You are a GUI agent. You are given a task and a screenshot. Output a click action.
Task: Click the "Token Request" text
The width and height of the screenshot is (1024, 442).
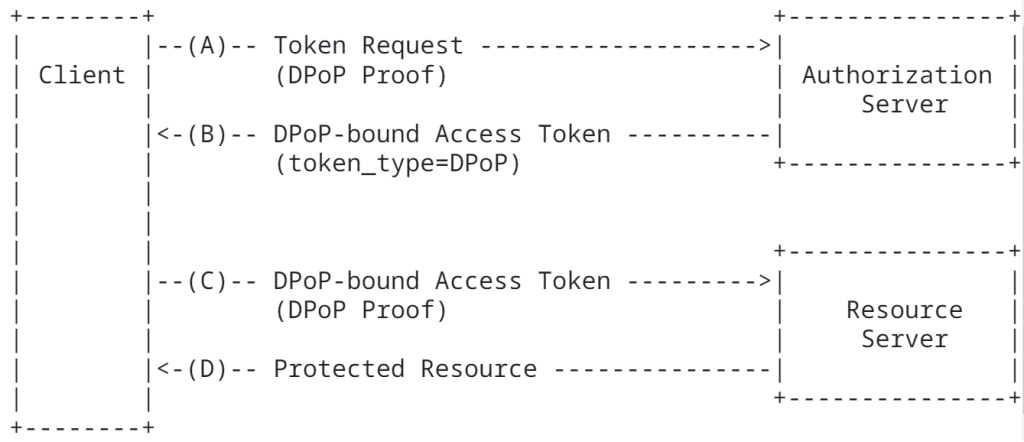click(368, 45)
